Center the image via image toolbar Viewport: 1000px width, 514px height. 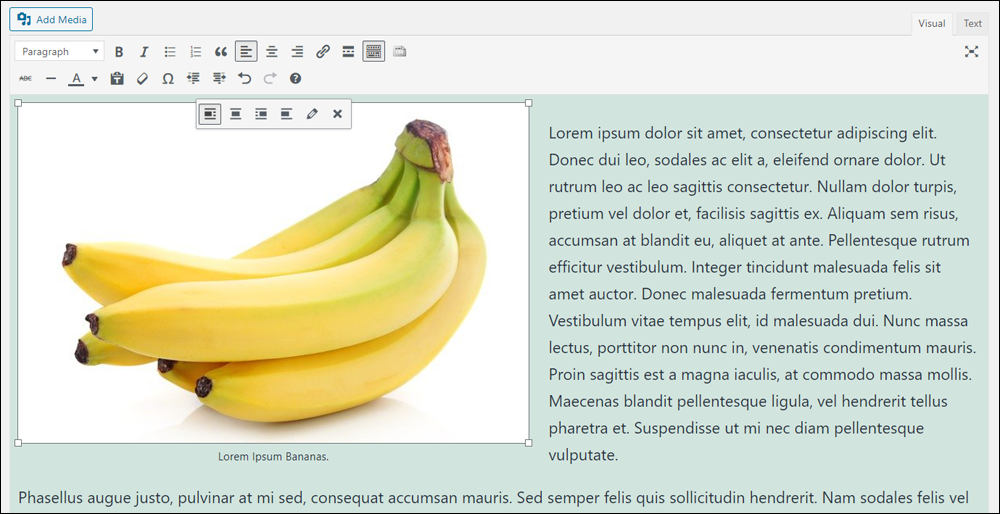click(x=235, y=114)
